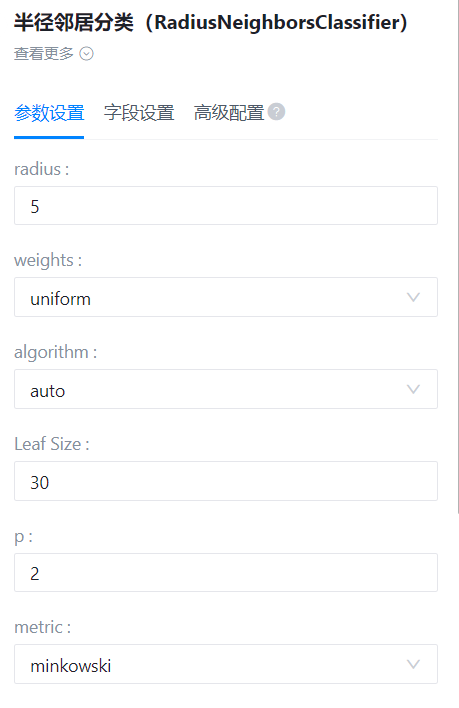
Task: Click the question mark help icon
Action: [276, 112]
